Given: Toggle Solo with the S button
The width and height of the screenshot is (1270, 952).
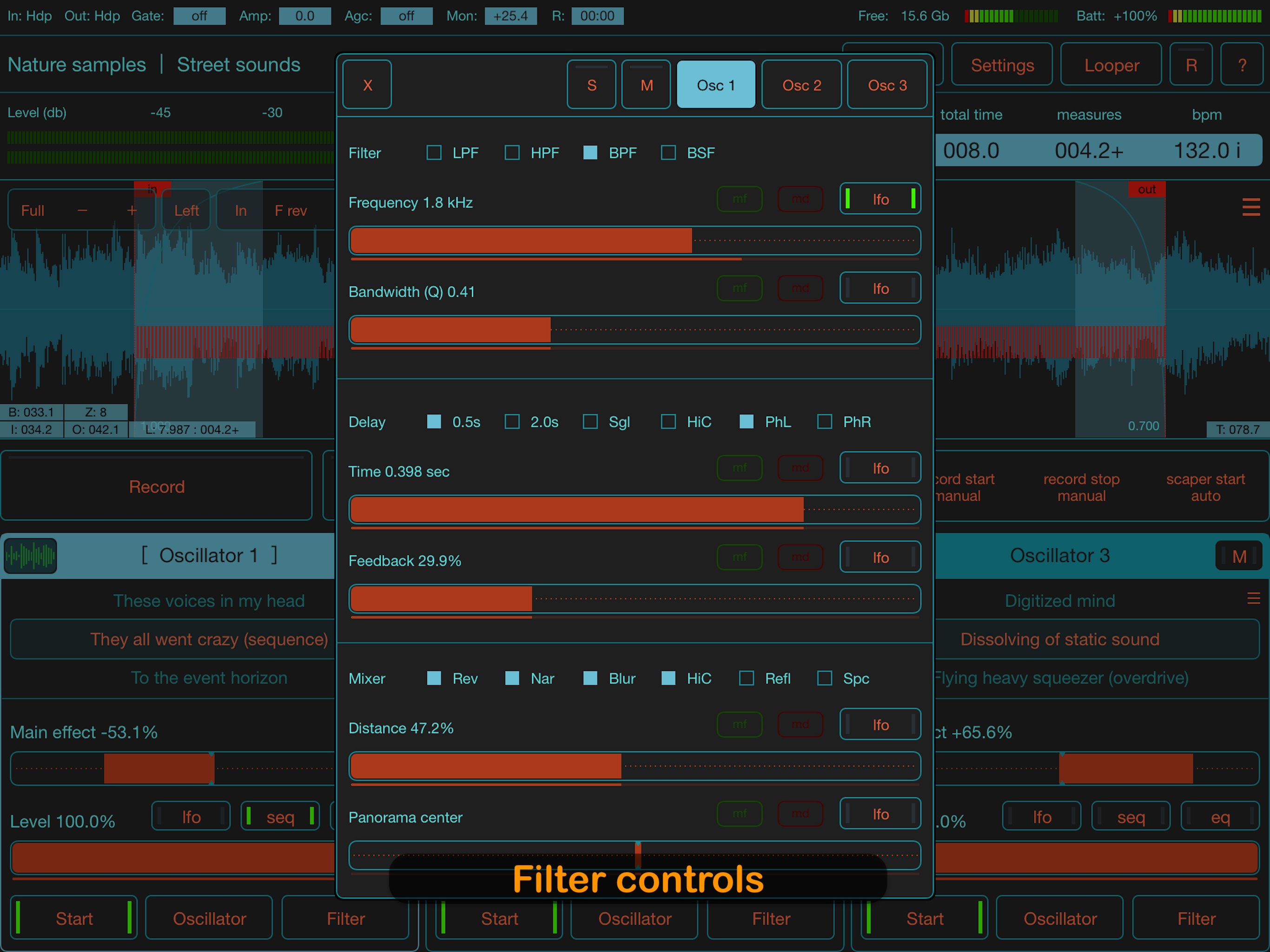Looking at the screenshot, I should click(x=591, y=85).
